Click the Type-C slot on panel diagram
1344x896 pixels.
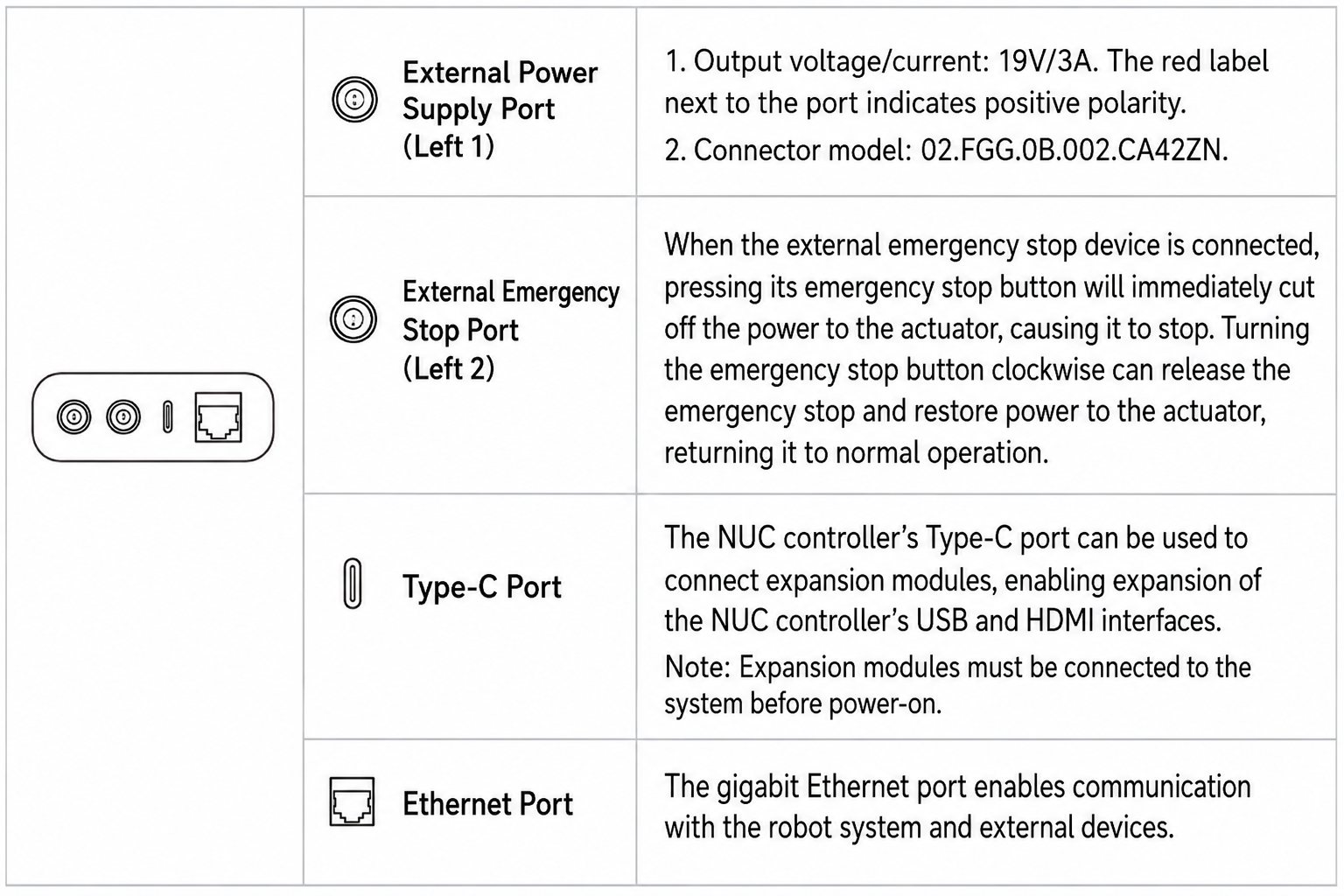pos(168,417)
